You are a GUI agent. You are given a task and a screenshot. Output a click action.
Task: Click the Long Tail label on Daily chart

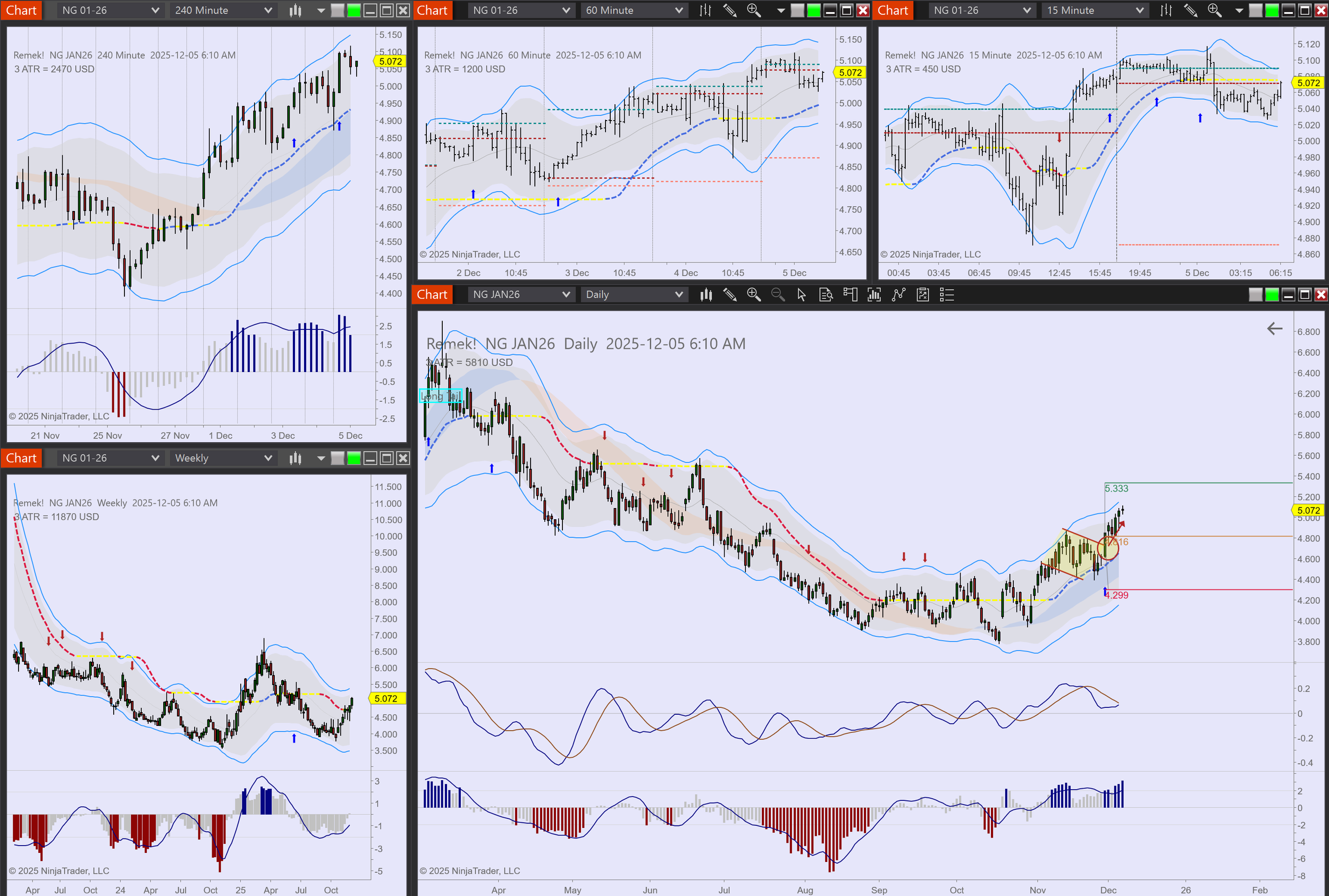[441, 396]
